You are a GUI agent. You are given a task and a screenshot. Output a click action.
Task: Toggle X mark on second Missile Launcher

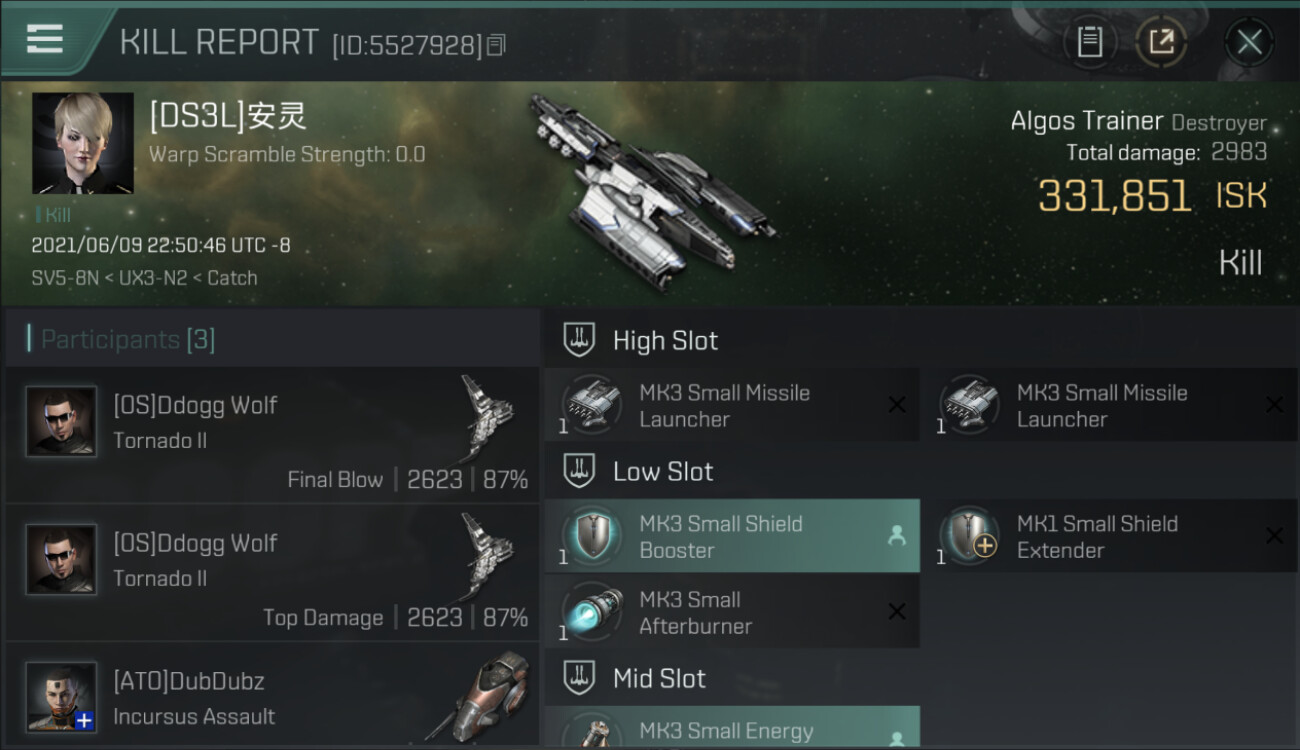[1274, 405]
